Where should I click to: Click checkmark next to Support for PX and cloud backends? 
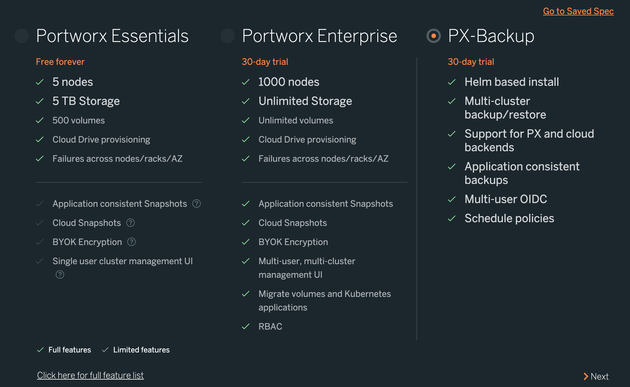click(x=452, y=134)
